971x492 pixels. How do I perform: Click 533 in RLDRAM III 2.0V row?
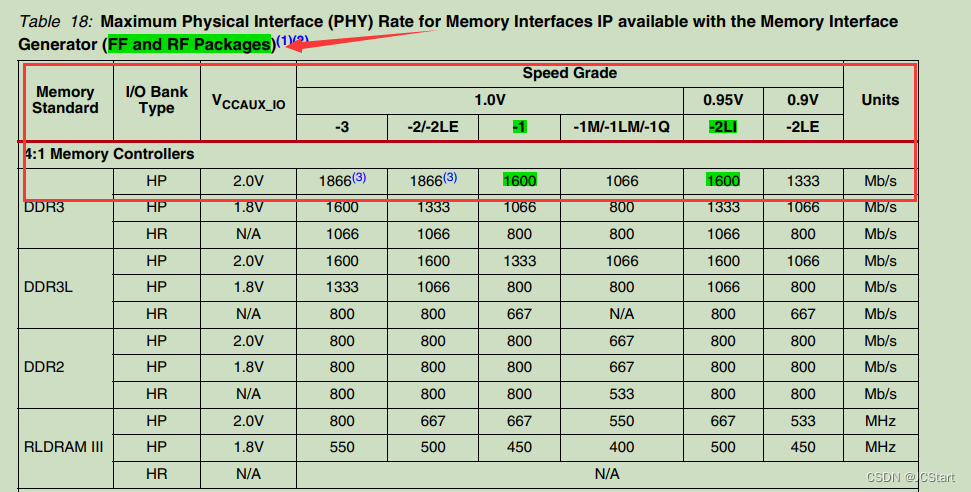[803, 420]
